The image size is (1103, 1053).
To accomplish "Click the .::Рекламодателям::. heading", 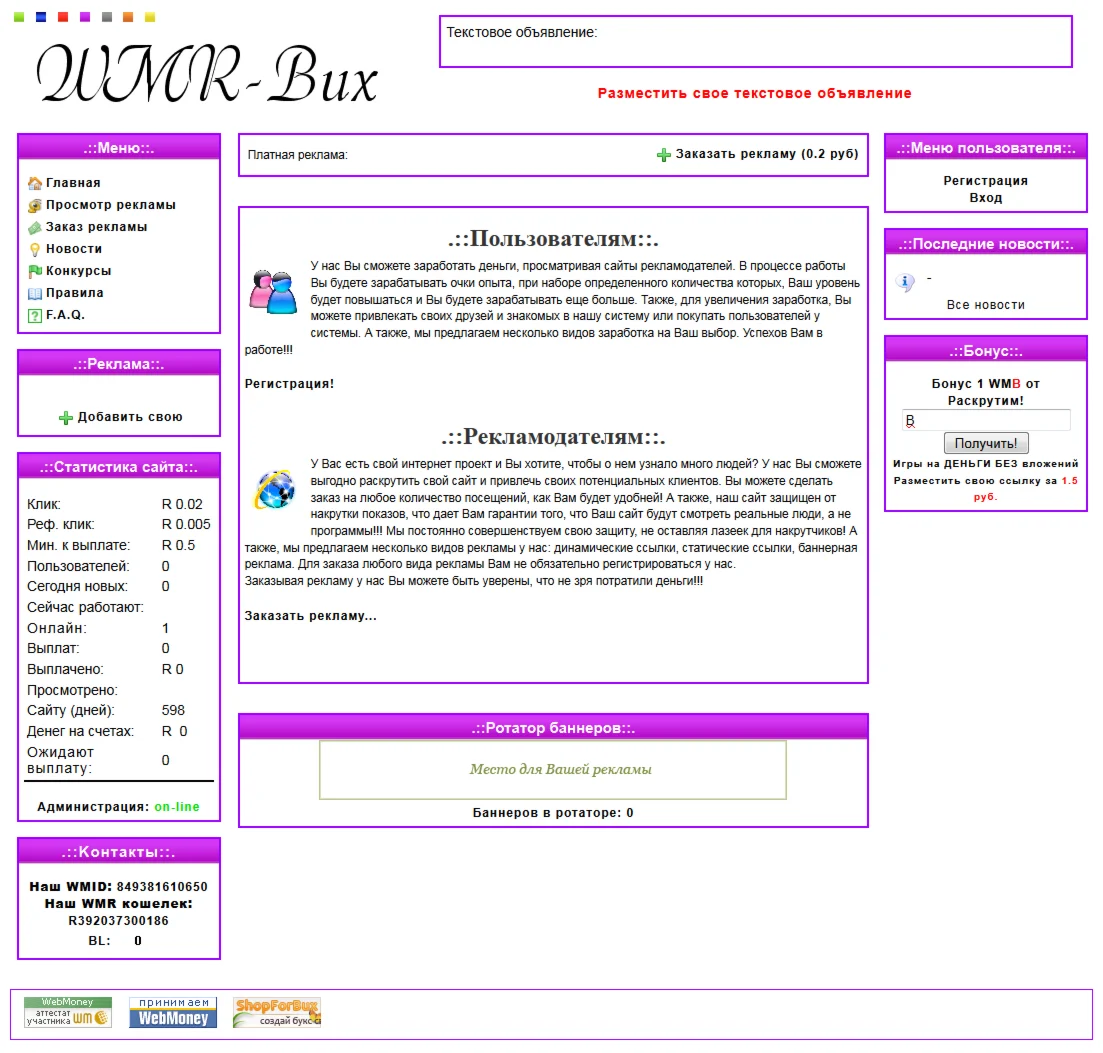I will click(x=553, y=437).
